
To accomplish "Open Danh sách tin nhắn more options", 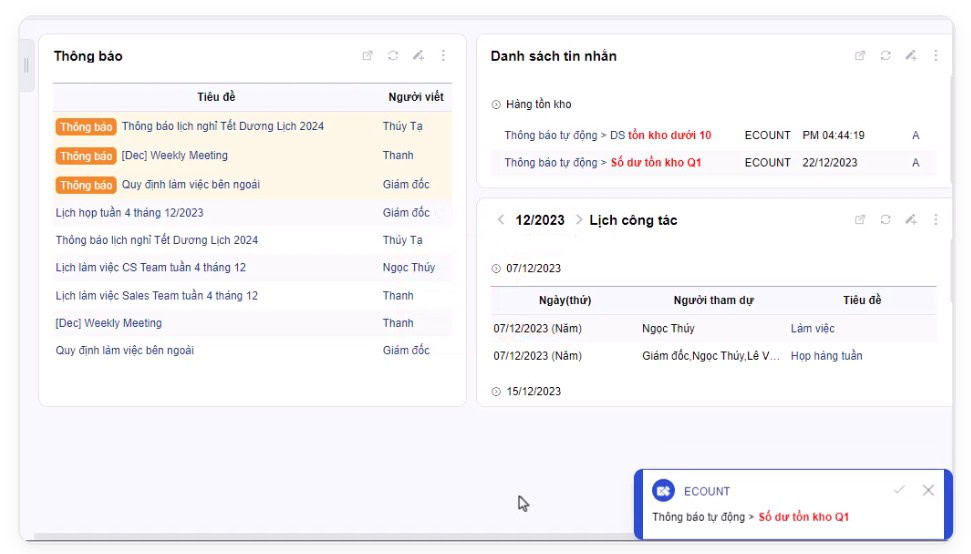I will (936, 56).
